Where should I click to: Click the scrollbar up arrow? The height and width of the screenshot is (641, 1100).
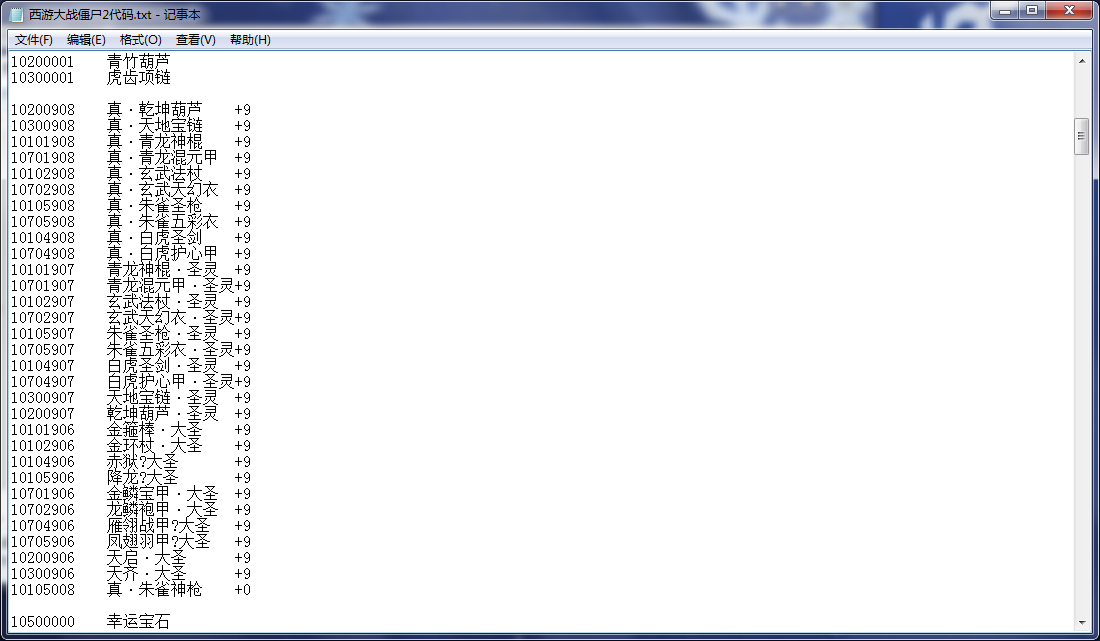click(x=1081, y=62)
